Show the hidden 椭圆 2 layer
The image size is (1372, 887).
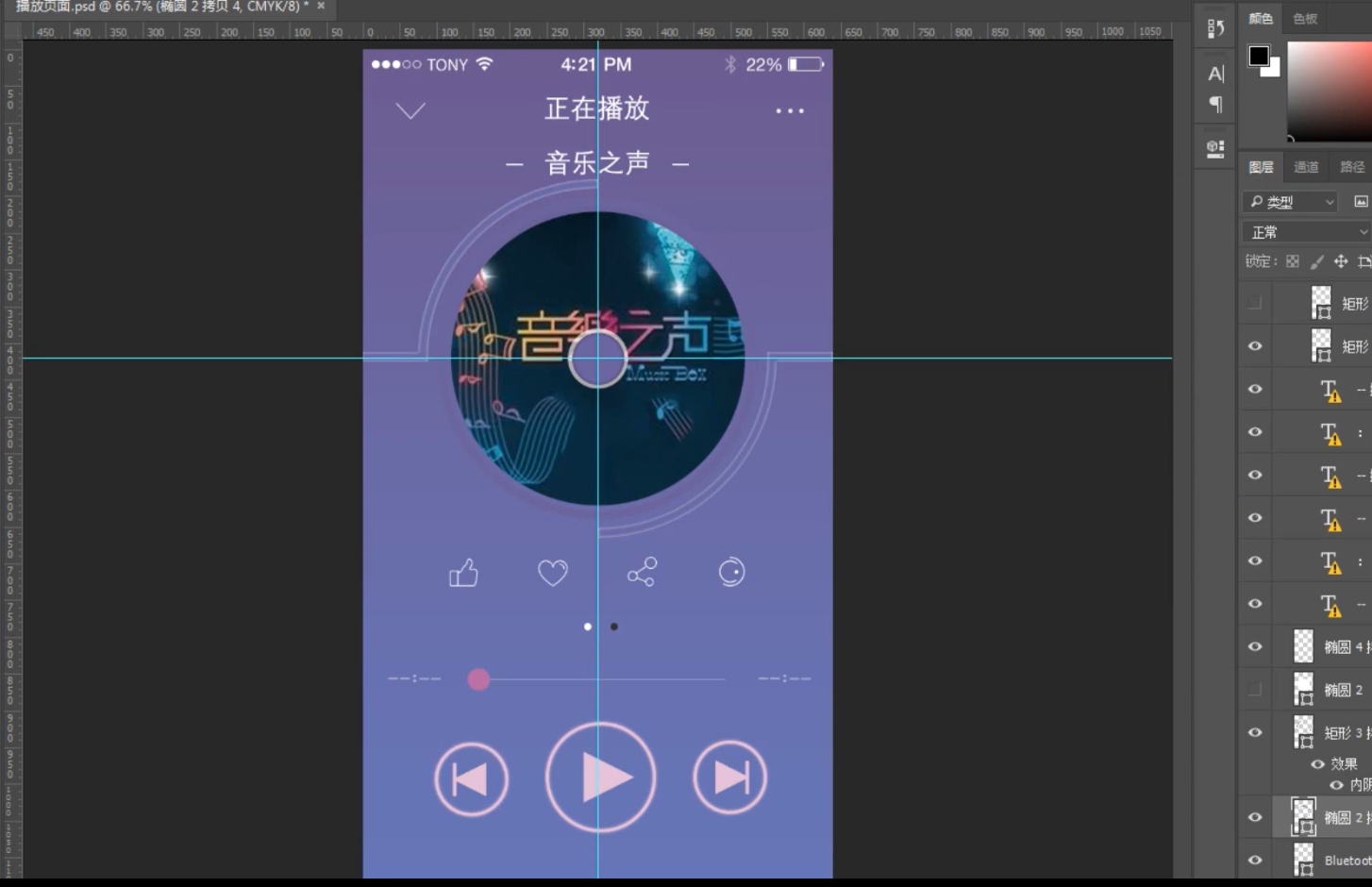1254,690
